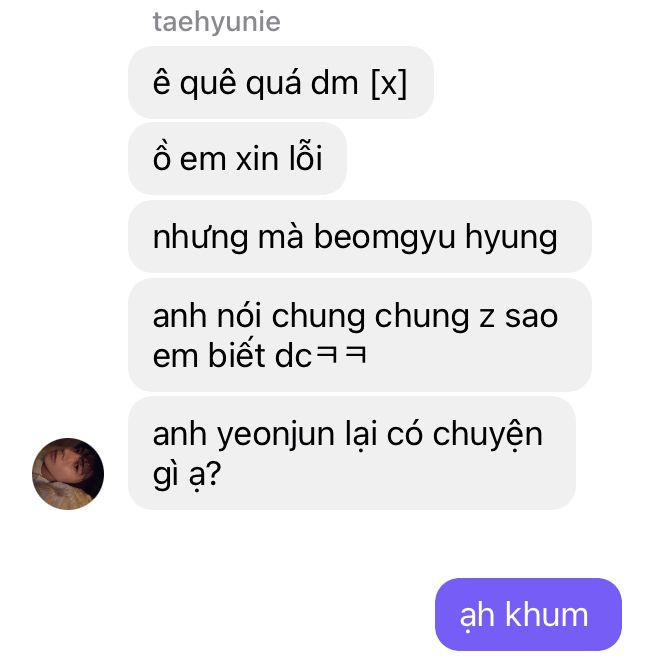Click the word 'khum' in purple bubble
Viewport: 649px width, 665px height.
pyautogui.click(x=546, y=614)
